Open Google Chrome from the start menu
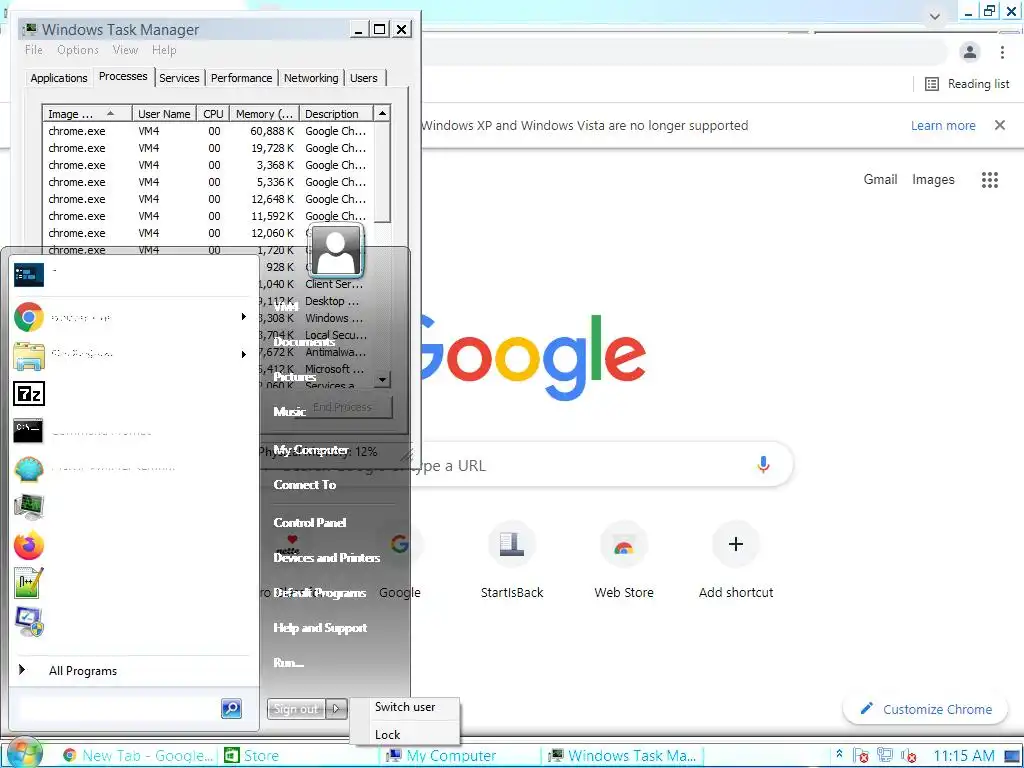Viewport: 1024px width, 768px height. tap(29, 317)
